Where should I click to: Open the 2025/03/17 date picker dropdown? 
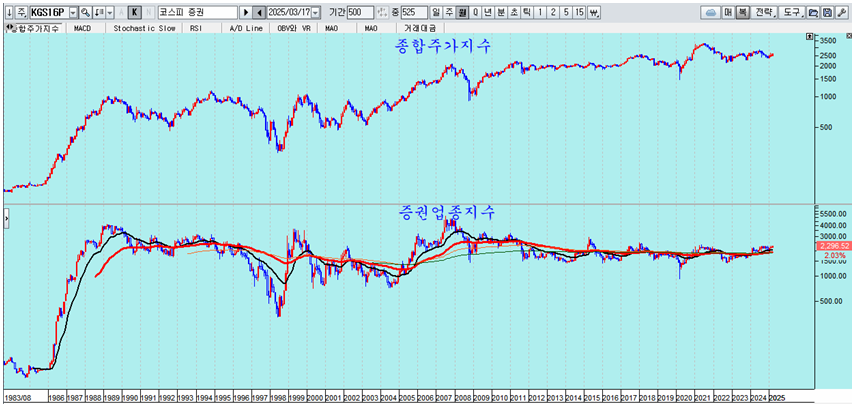(316, 12)
